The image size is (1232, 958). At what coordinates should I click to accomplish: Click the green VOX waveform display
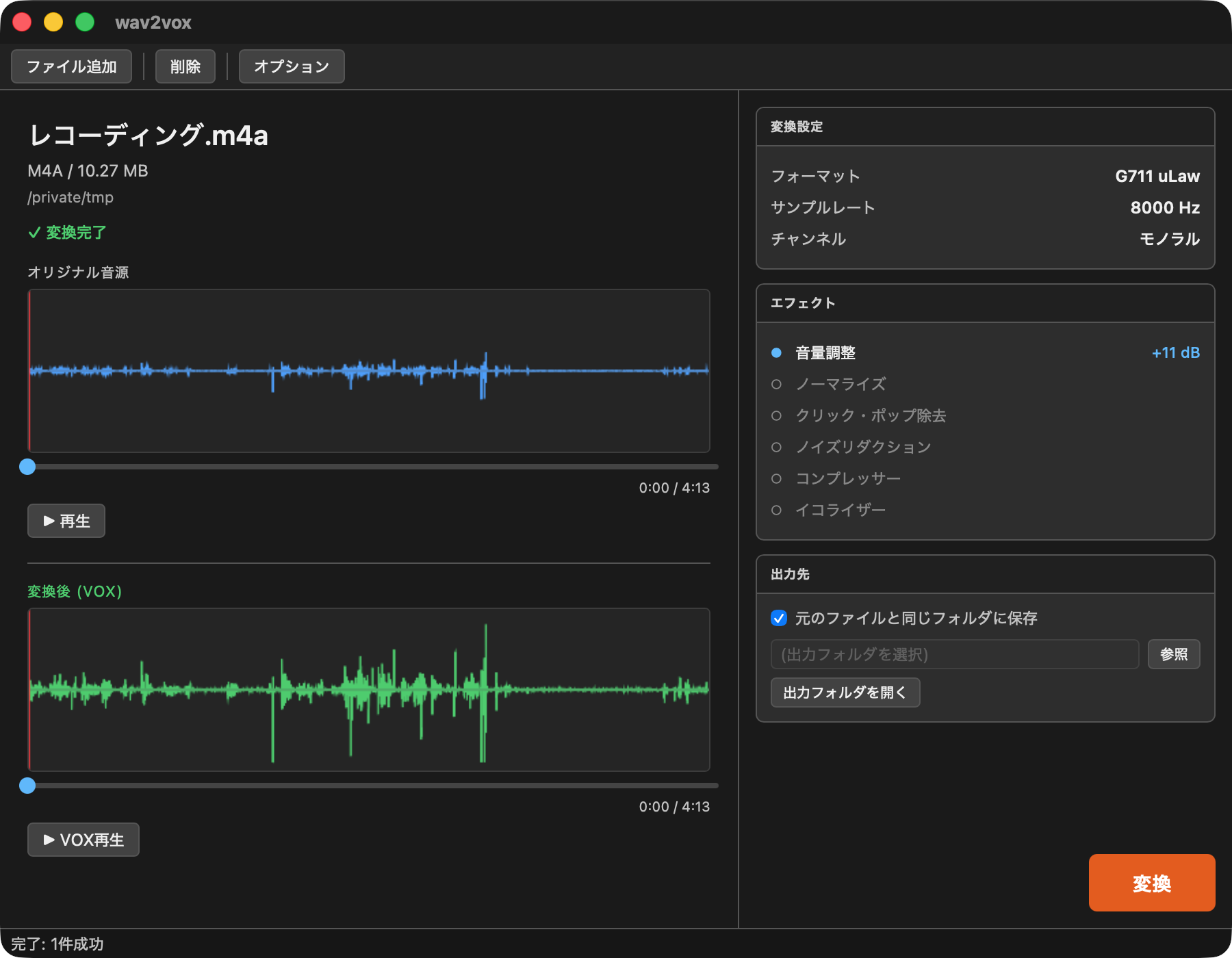[369, 690]
